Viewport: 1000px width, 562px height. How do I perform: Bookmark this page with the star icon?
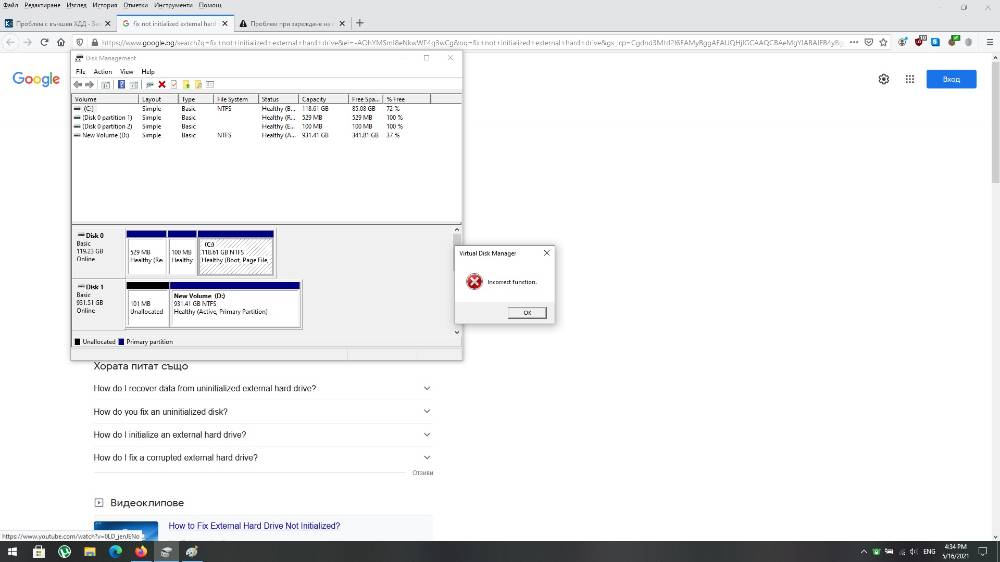[x=883, y=42]
